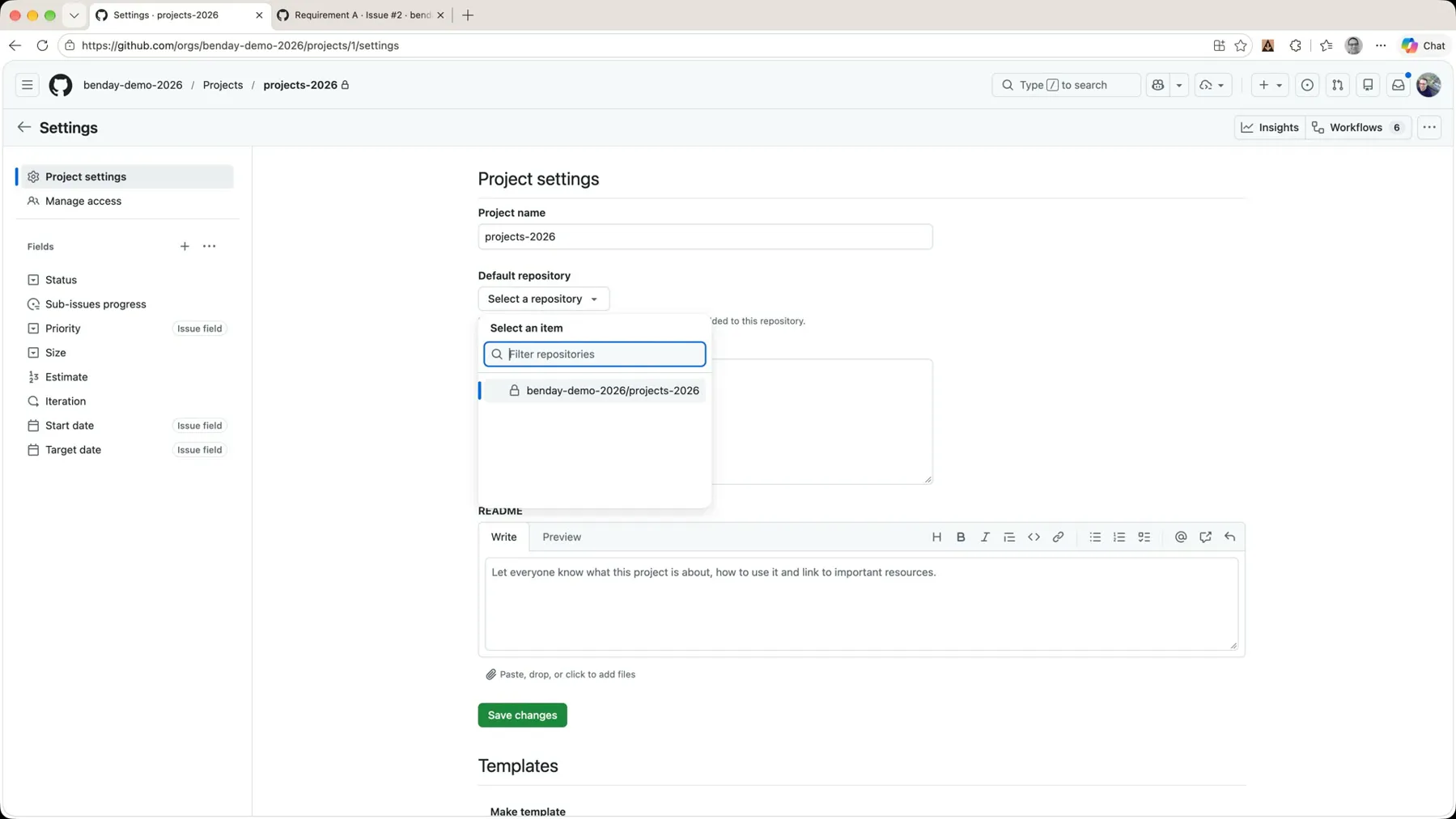
Task: Open GitHub search box in header
Action: (x=1066, y=85)
